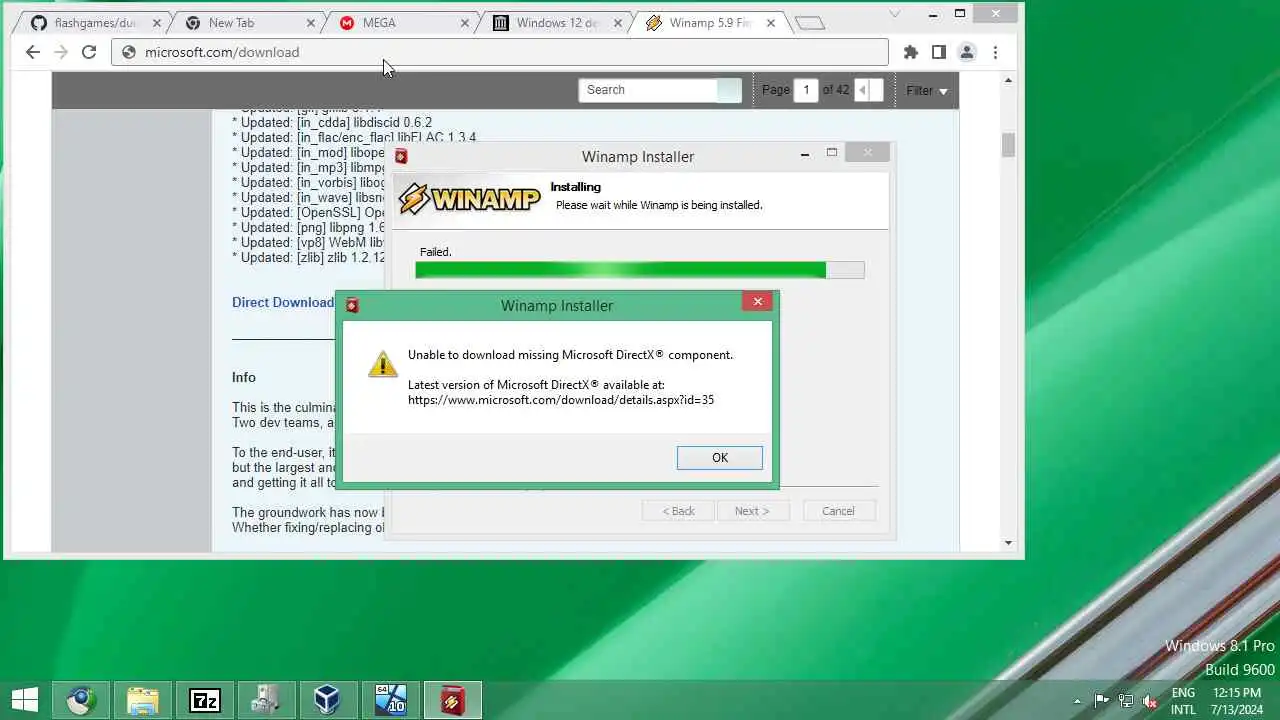Image resolution: width=1280 pixels, height=720 pixels.
Task: Click Cancel in the Winamp Installer window
Action: point(838,511)
